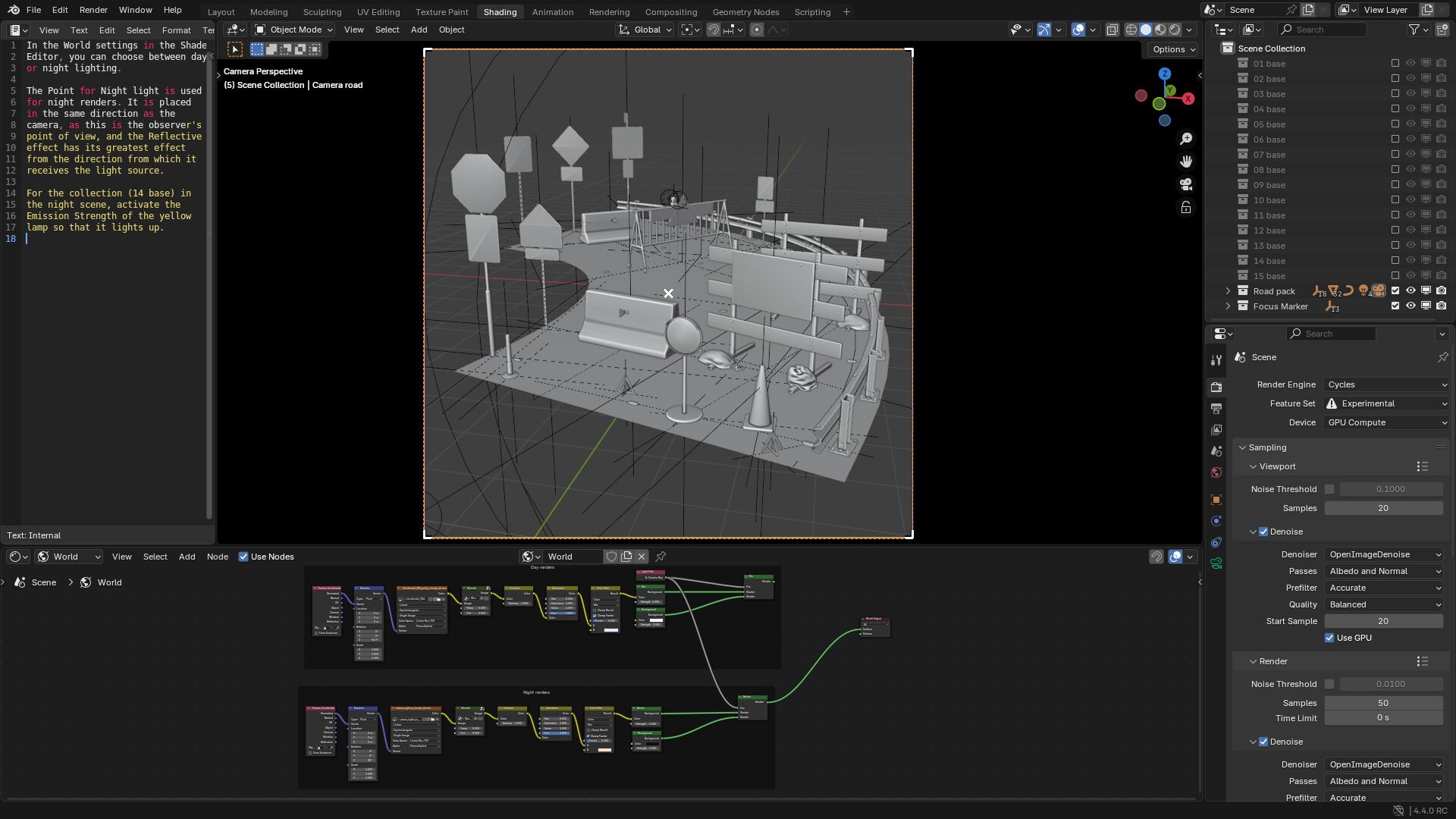The width and height of the screenshot is (1456, 819).
Task: Switch to the Compositing workspace tab
Action: (x=670, y=12)
